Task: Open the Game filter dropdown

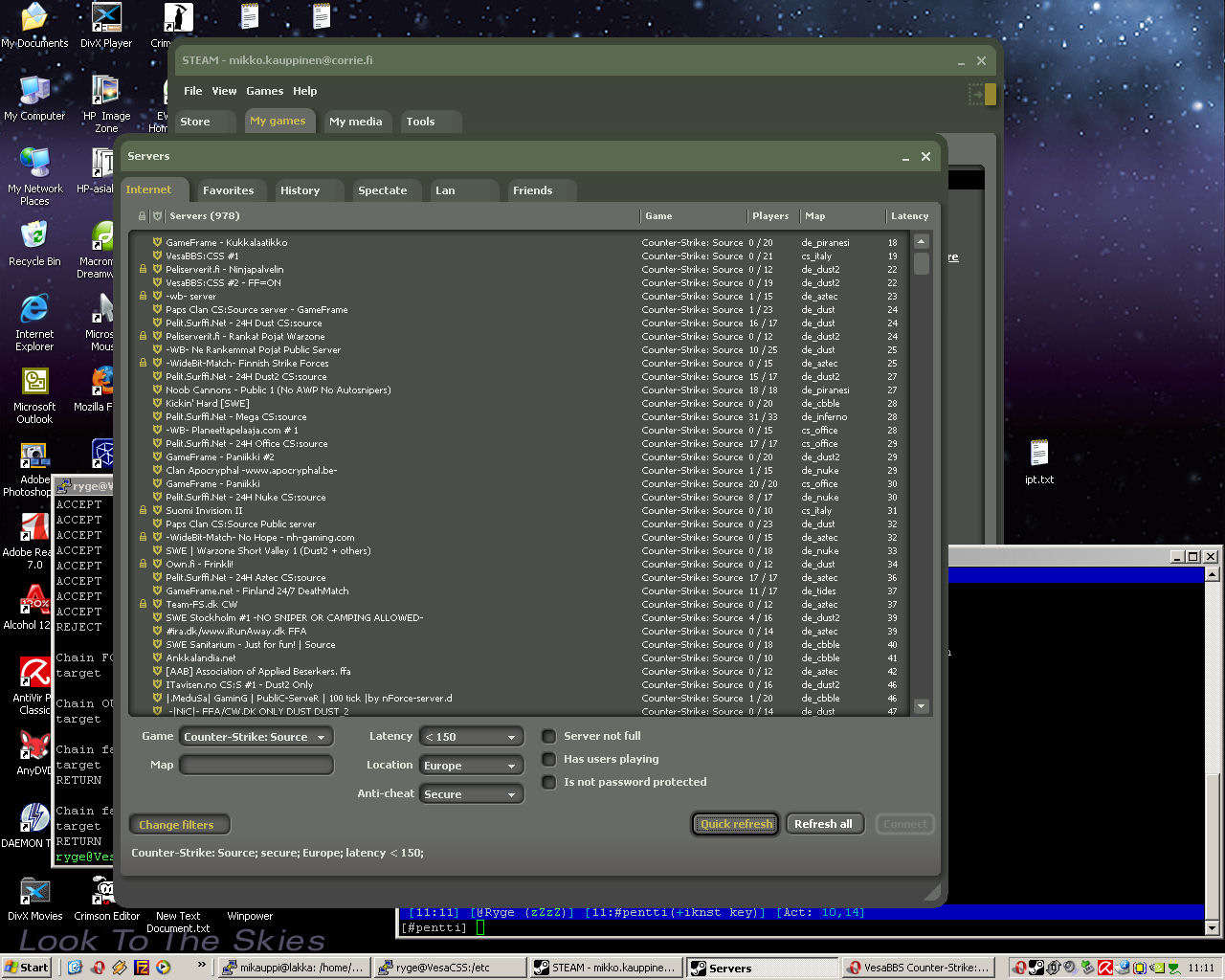Action: pos(256,737)
